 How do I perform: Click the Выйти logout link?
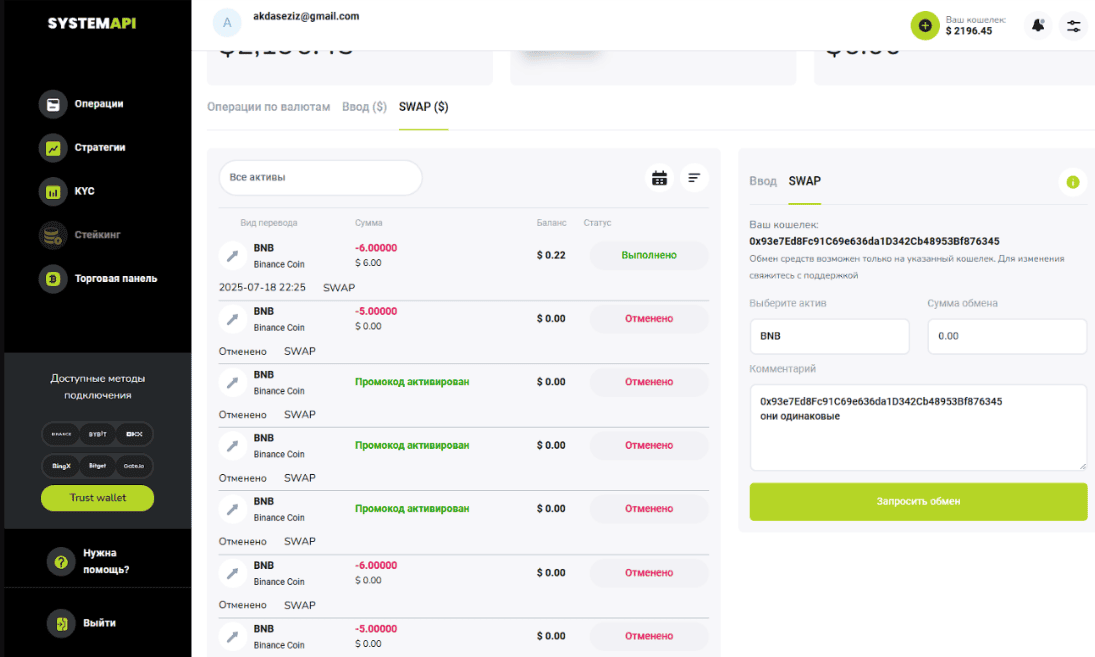(99, 623)
